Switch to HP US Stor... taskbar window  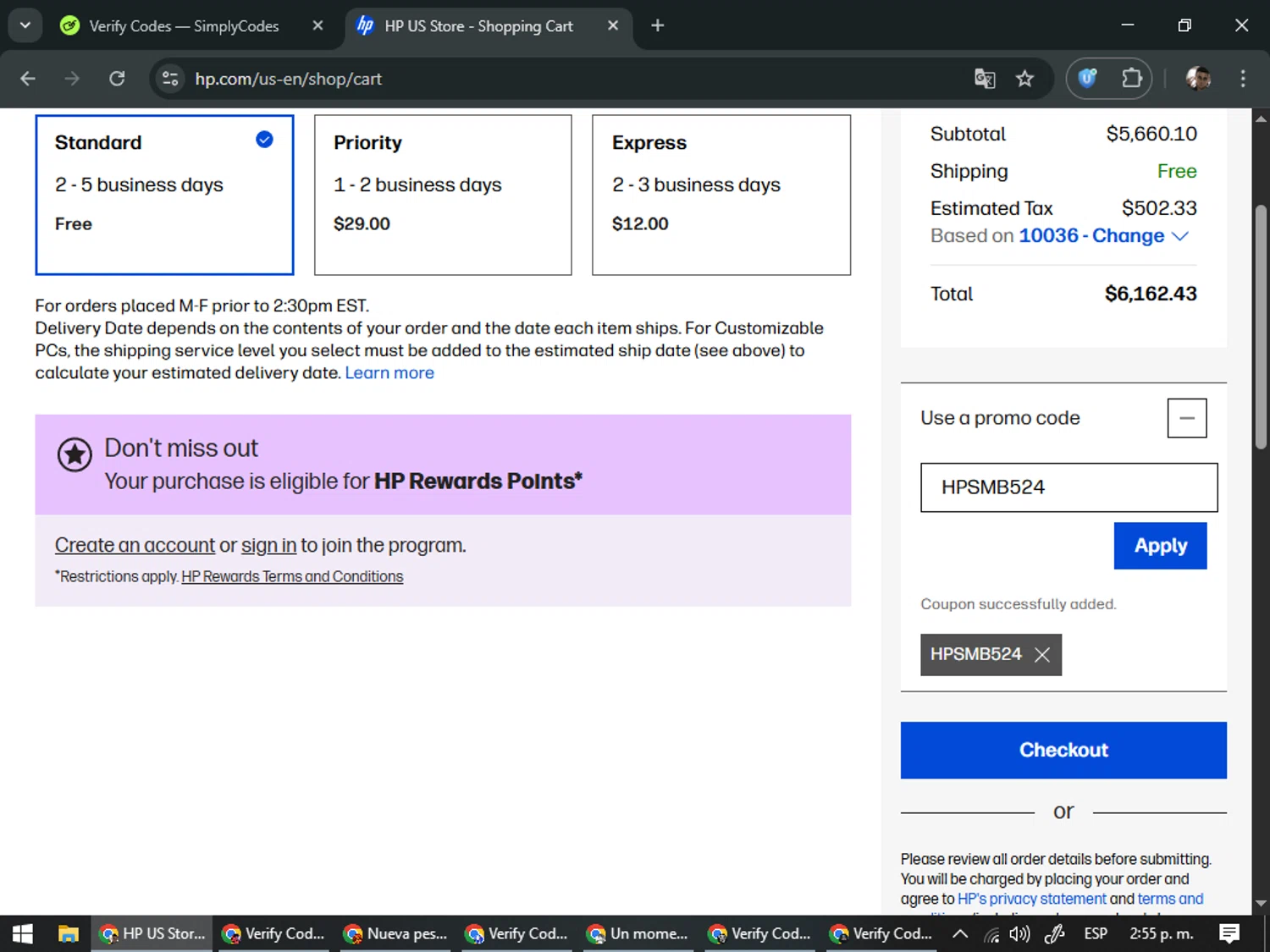click(152, 933)
